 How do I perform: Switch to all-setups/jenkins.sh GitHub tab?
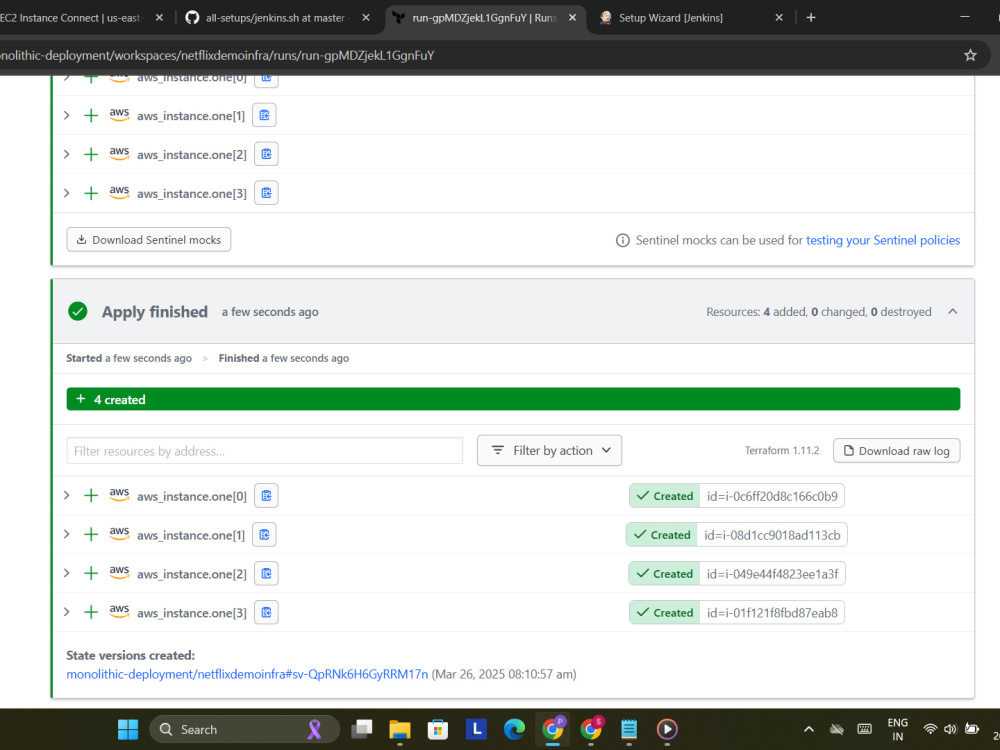point(278,18)
